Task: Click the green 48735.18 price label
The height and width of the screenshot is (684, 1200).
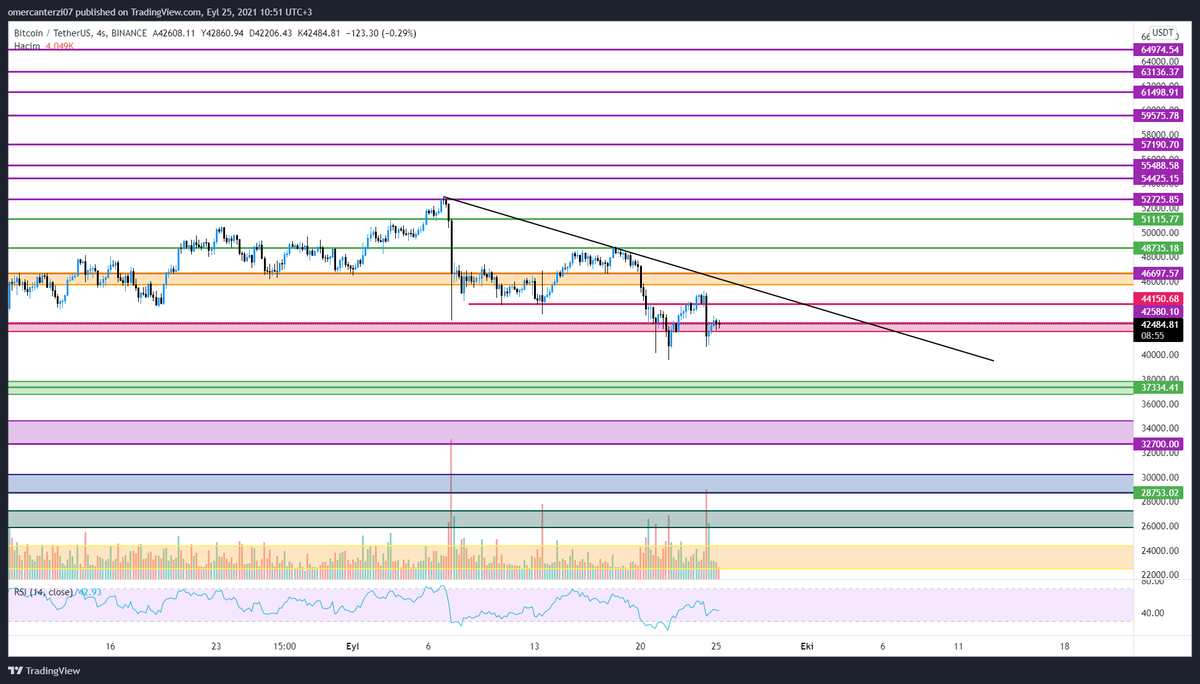Action: pyautogui.click(x=1161, y=248)
